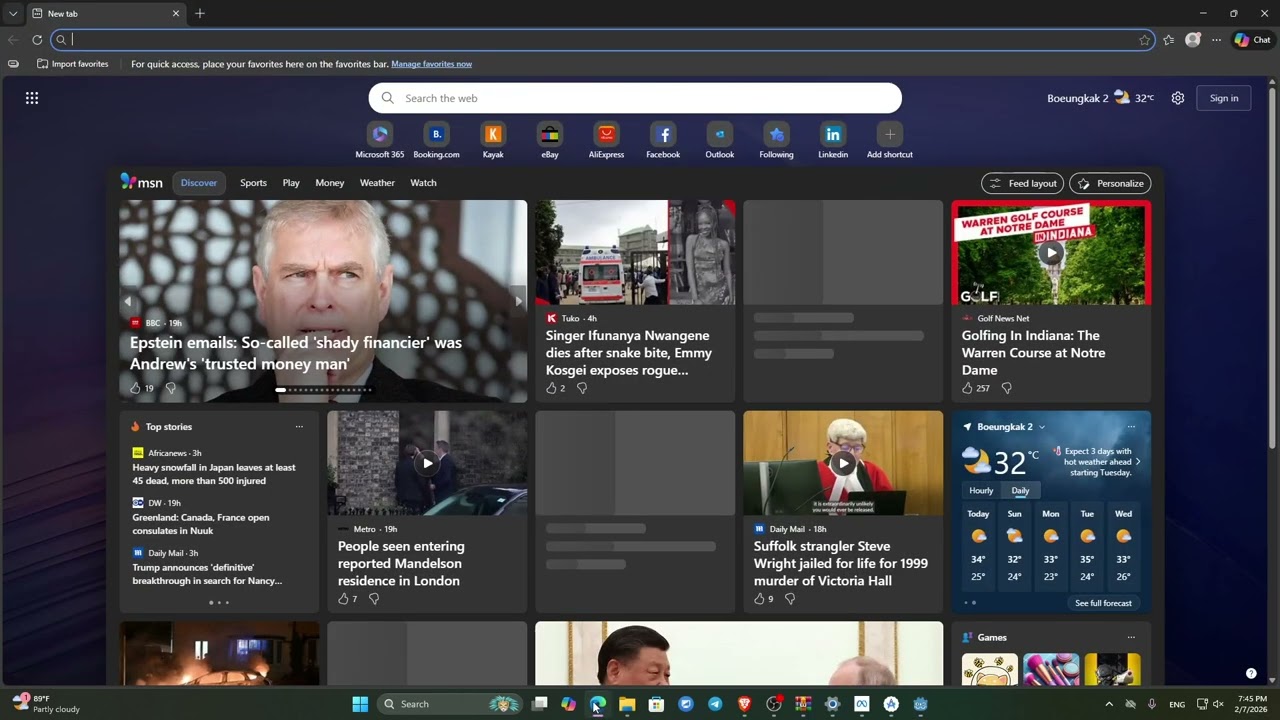The width and height of the screenshot is (1280, 720).
Task: Like the Singer Ifunanya Nwangene story
Action: (551, 388)
